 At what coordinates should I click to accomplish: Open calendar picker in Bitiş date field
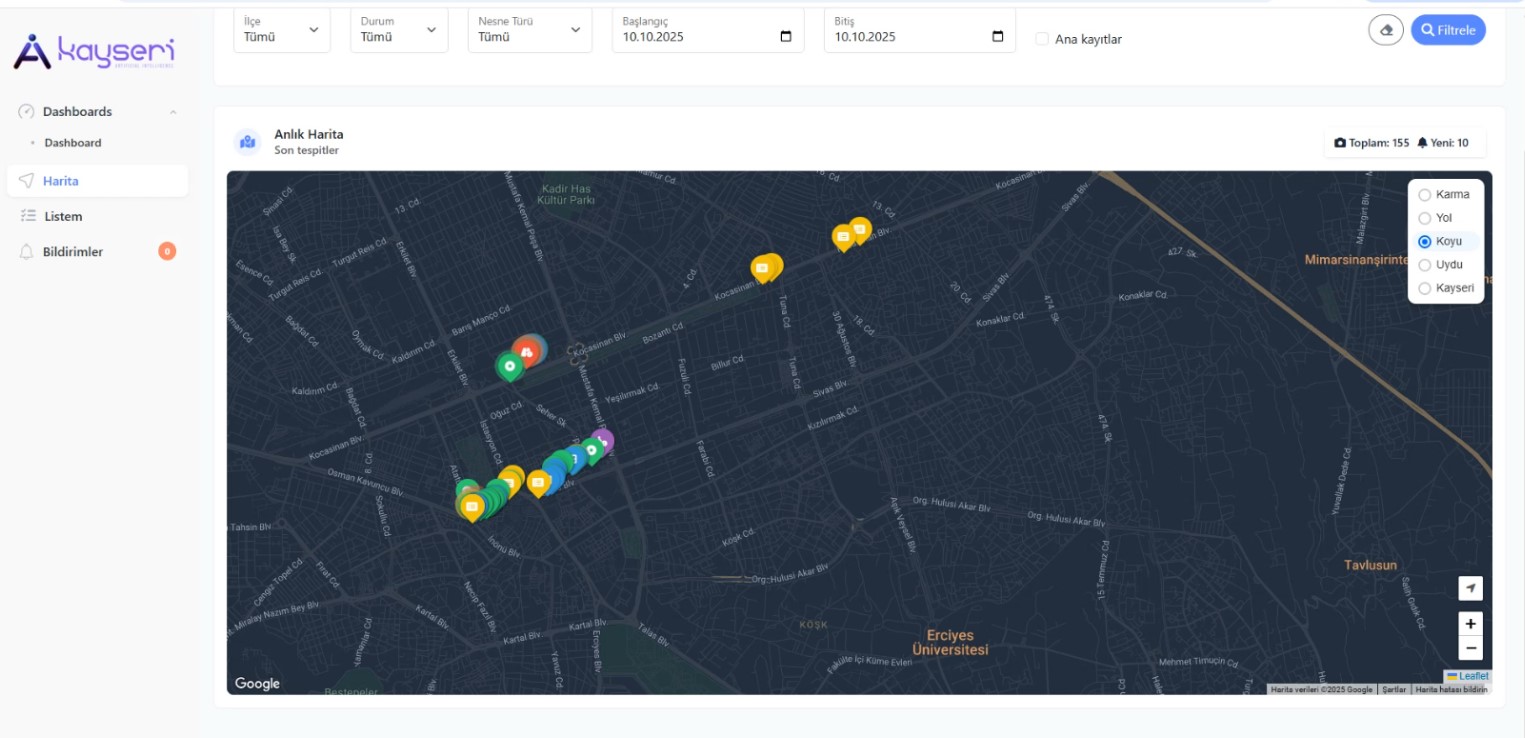[x=997, y=37]
